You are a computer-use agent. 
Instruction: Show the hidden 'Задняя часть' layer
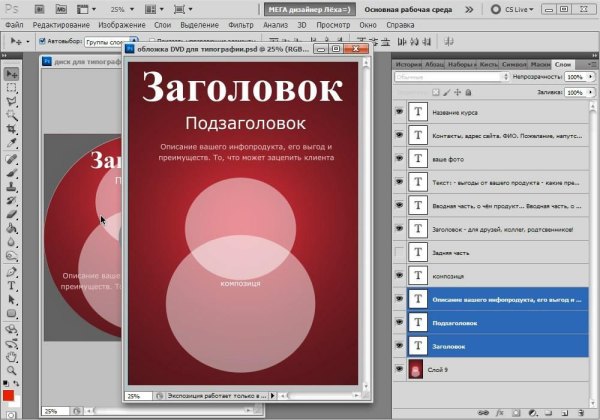click(x=400, y=252)
